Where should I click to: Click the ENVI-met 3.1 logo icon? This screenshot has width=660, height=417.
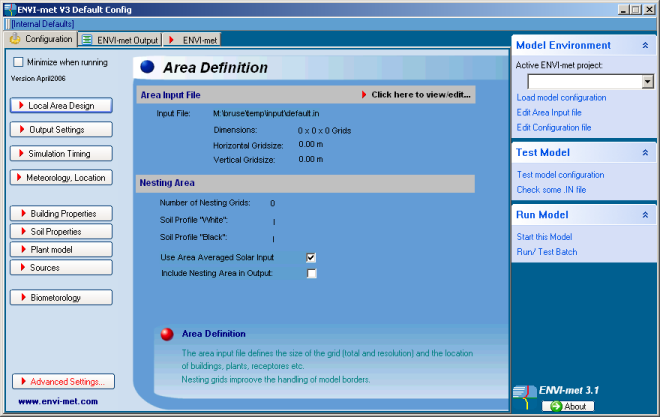[x=523, y=396]
